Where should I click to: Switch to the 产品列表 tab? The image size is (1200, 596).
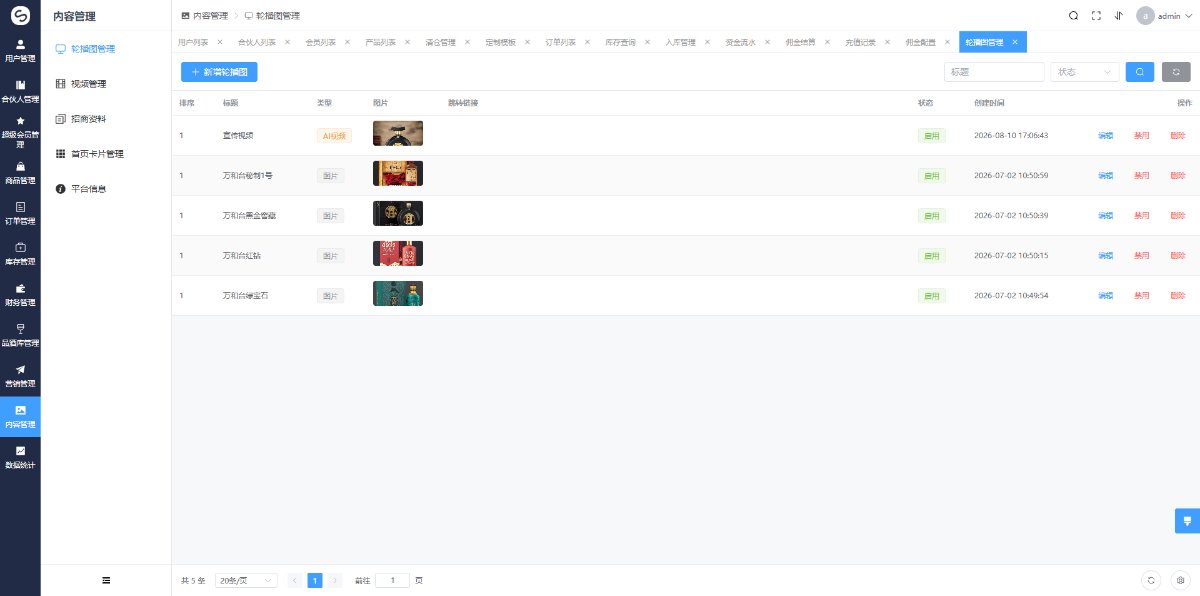point(380,42)
